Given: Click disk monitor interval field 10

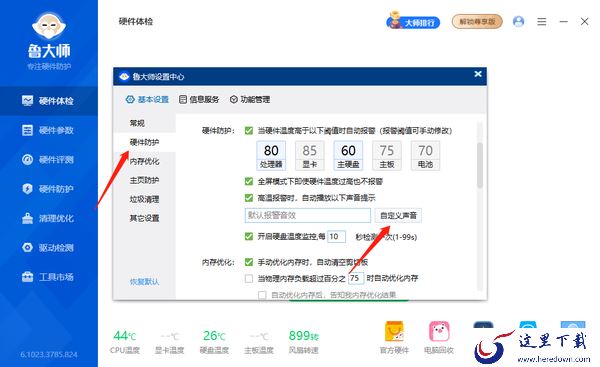Looking at the screenshot, I should click(336, 237).
